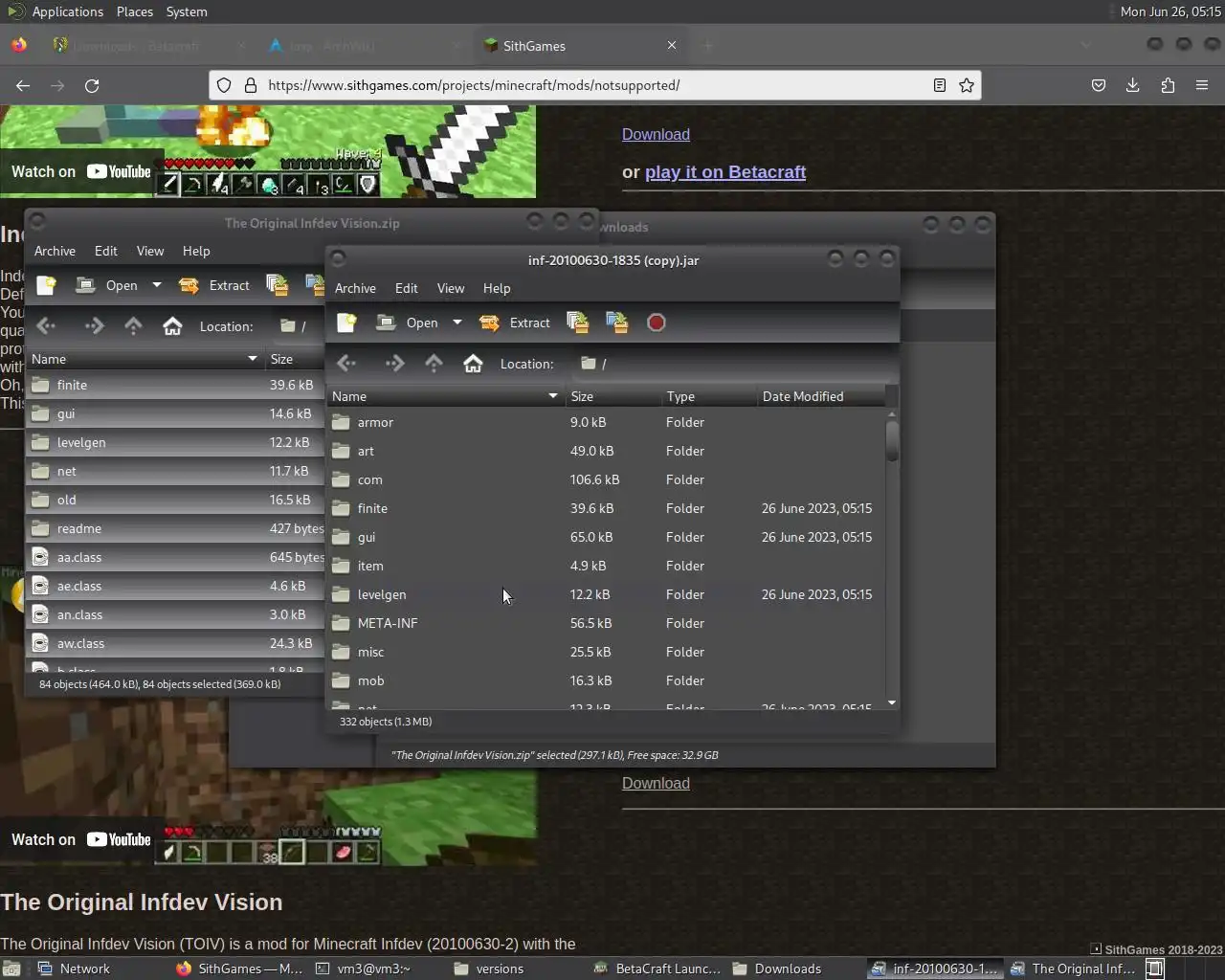Select old folder in zip window

(x=176, y=500)
